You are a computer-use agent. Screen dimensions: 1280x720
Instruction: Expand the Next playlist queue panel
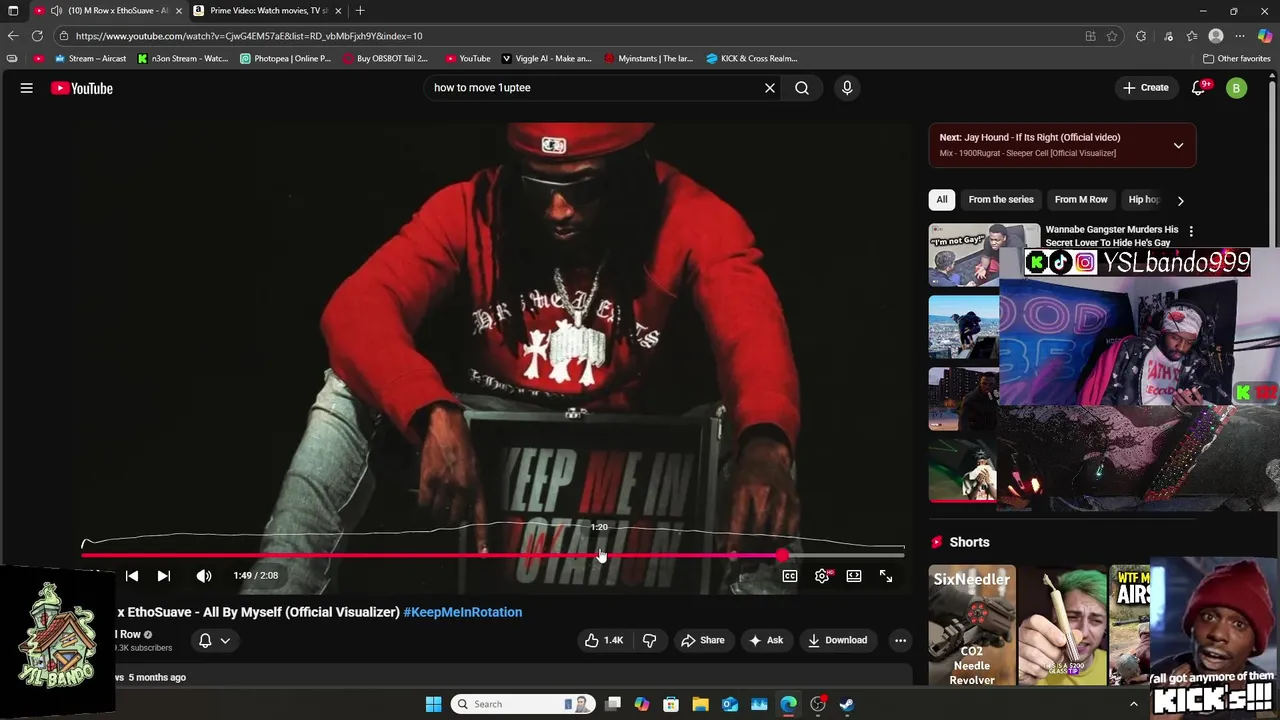point(1178,145)
